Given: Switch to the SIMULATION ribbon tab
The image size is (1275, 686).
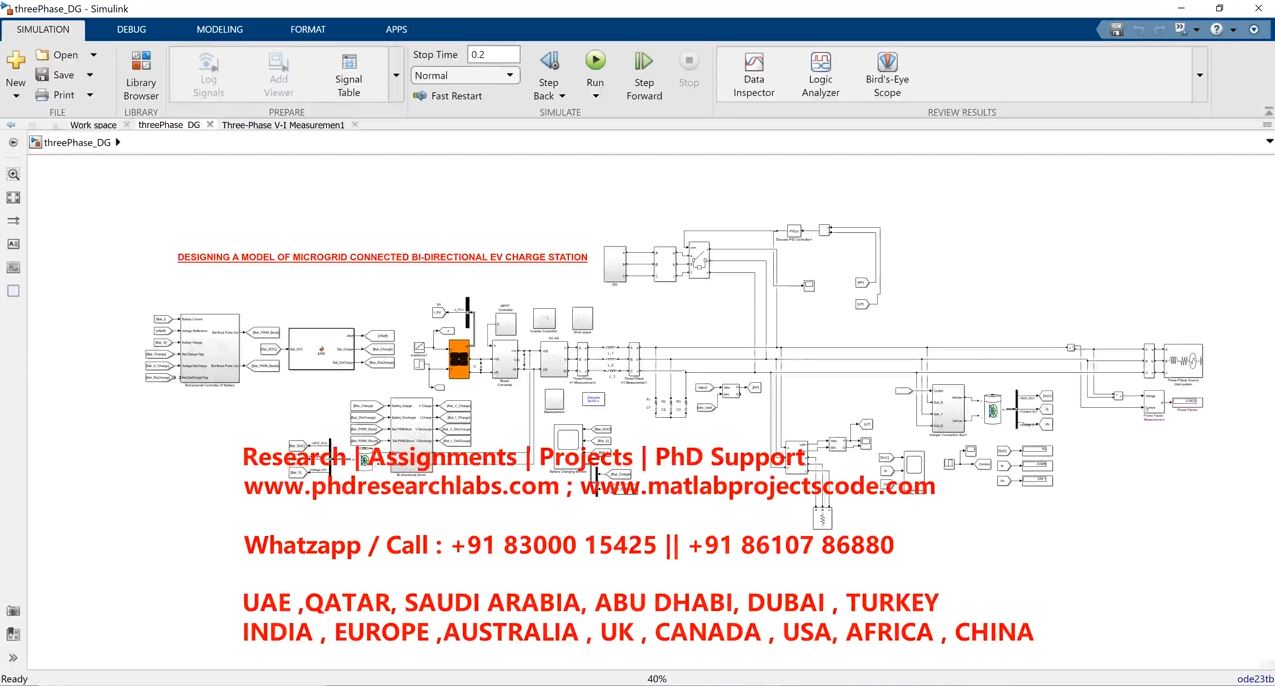Looking at the screenshot, I should tap(43, 29).
